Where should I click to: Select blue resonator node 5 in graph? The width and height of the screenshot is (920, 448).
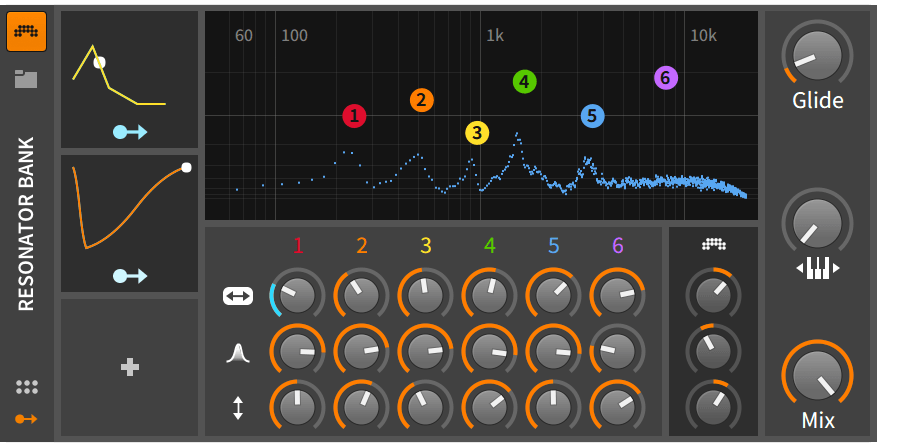593,116
